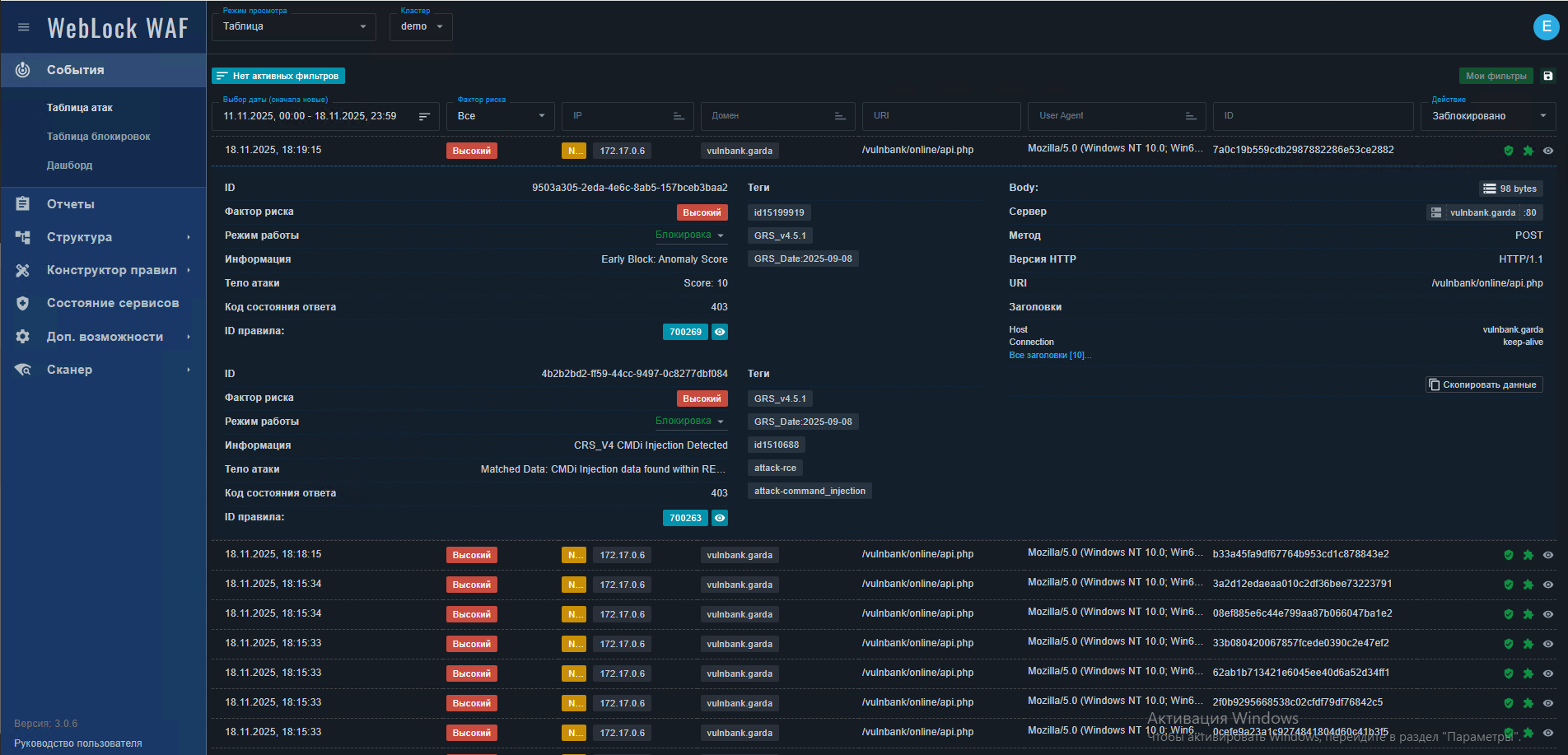
Task: Open the Отчеты sidebar section
Action: 71,204
